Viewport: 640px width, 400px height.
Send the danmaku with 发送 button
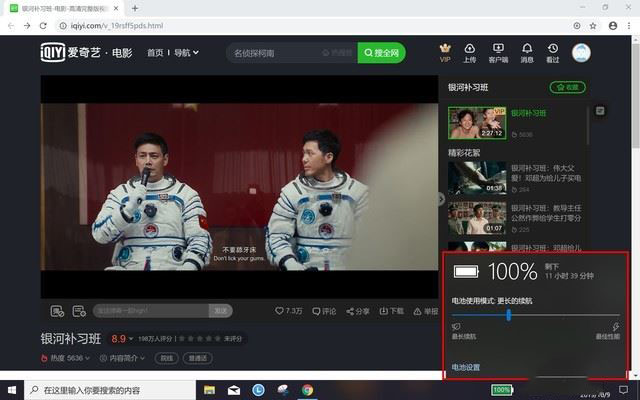click(x=220, y=311)
